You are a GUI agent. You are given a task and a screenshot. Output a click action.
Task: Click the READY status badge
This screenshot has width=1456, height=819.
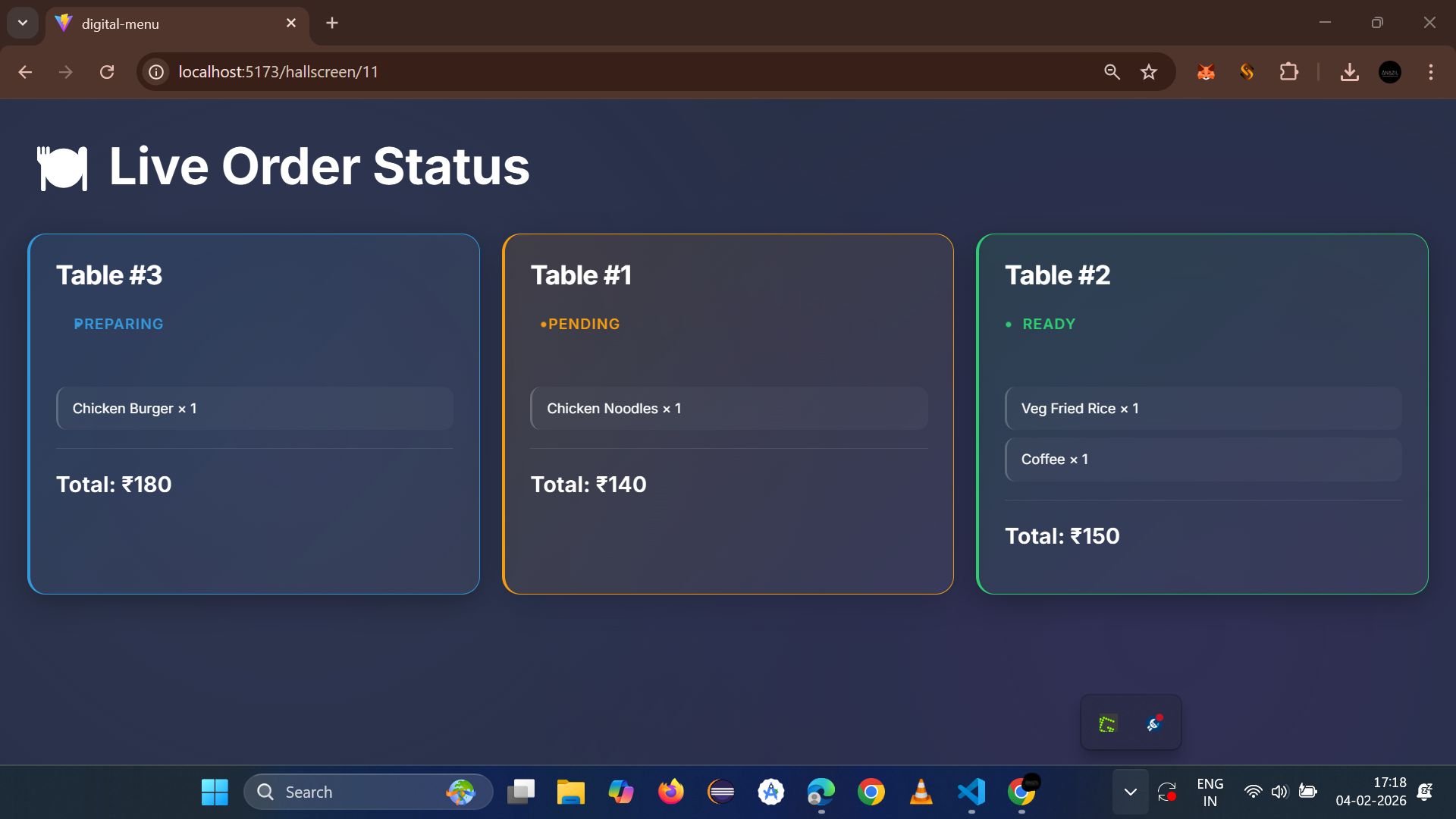click(x=1040, y=324)
